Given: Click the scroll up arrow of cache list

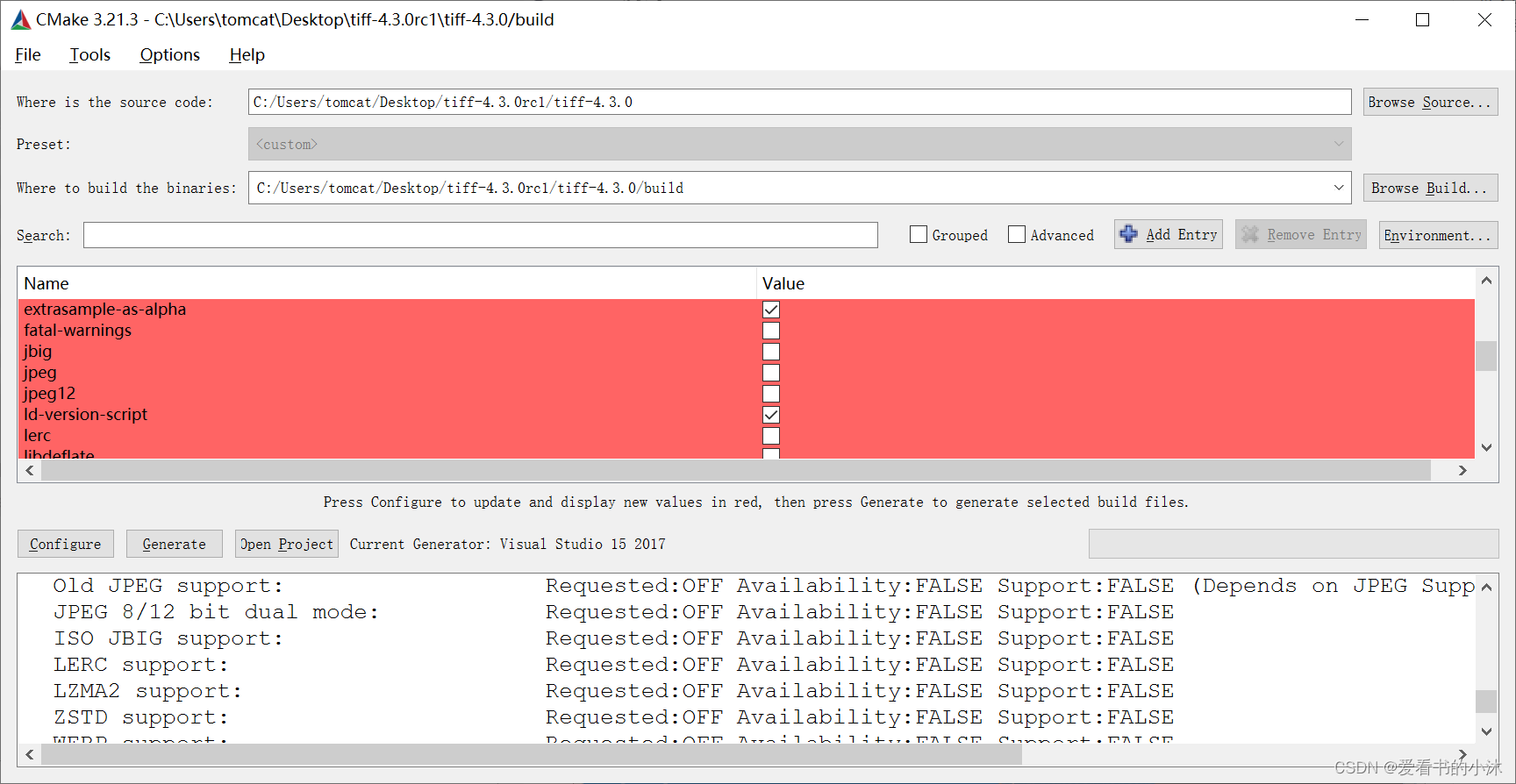Looking at the screenshot, I should [x=1486, y=281].
